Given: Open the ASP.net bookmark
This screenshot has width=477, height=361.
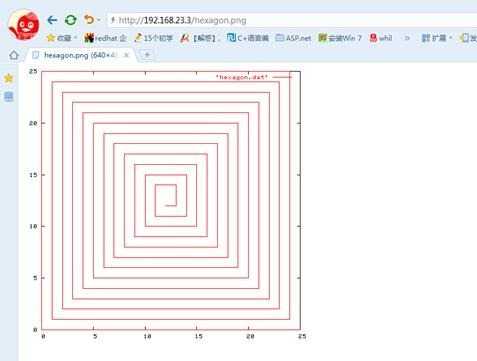Looking at the screenshot, I should (x=293, y=38).
